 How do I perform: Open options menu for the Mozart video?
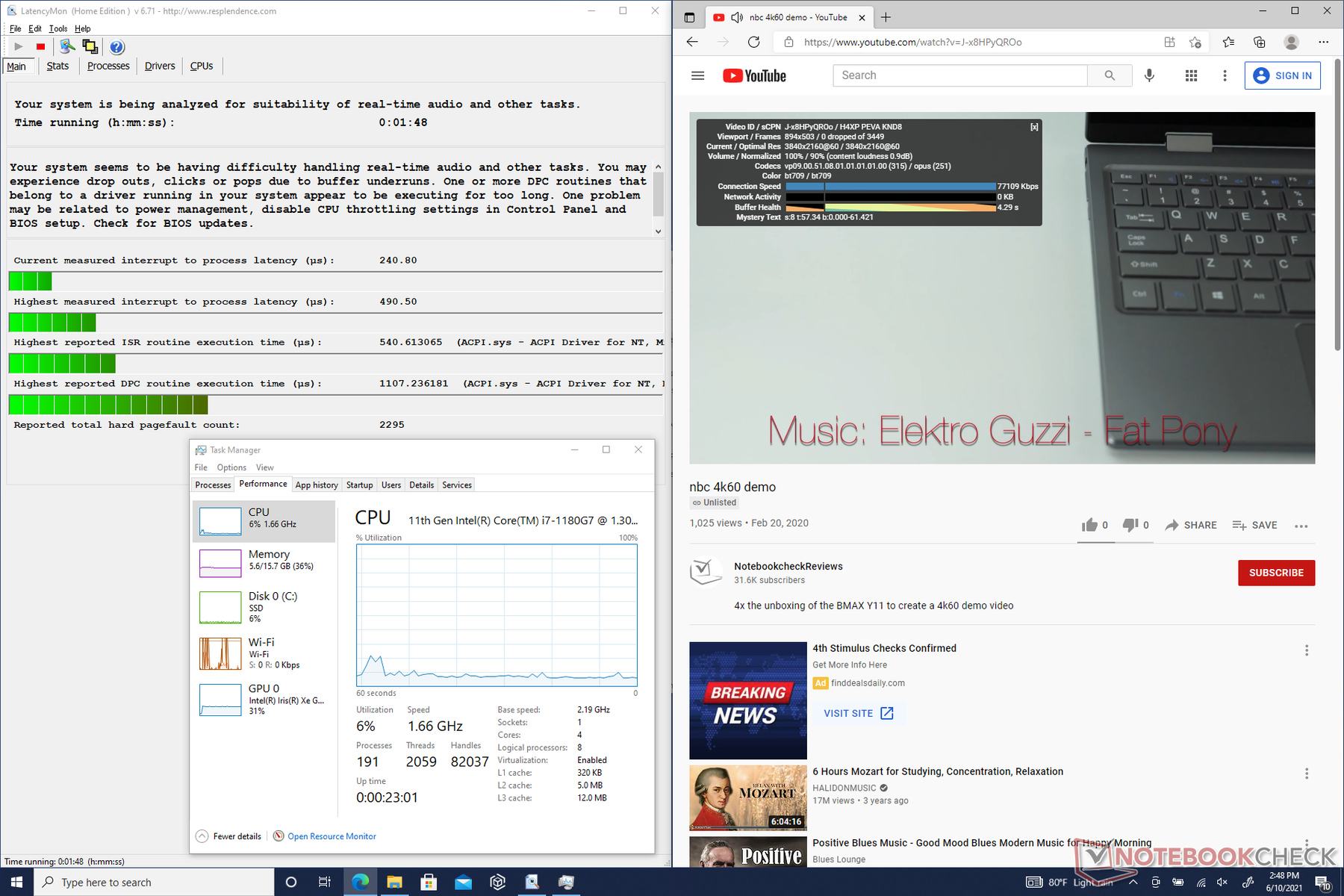click(x=1307, y=774)
